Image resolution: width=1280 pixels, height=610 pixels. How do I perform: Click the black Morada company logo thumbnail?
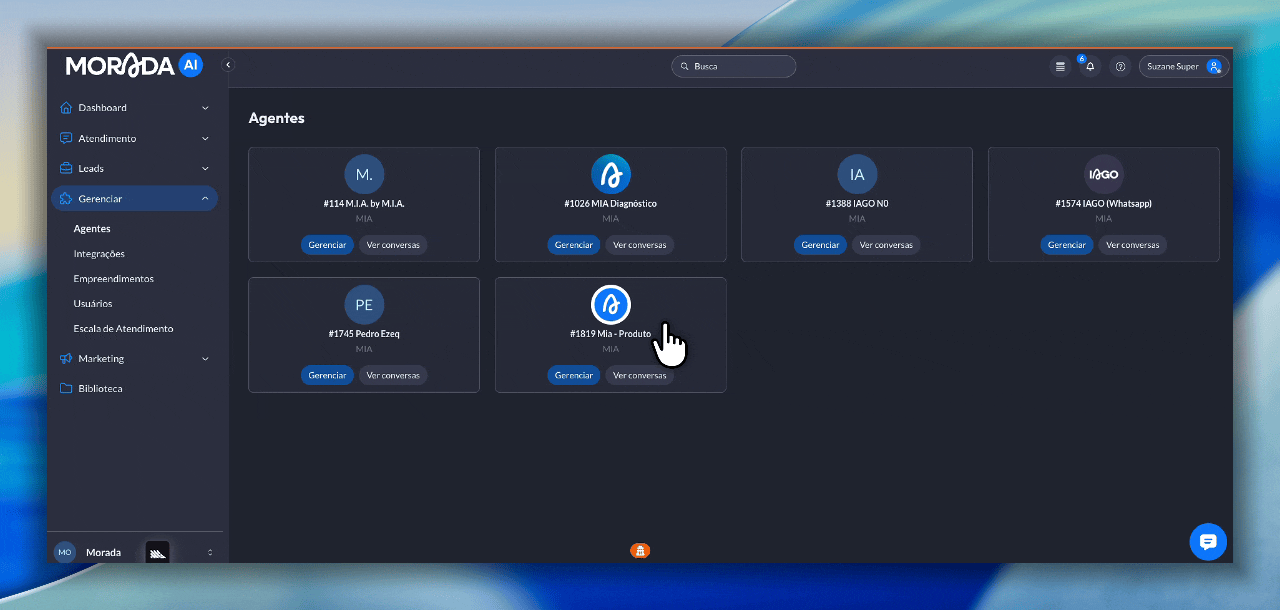[x=158, y=552]
